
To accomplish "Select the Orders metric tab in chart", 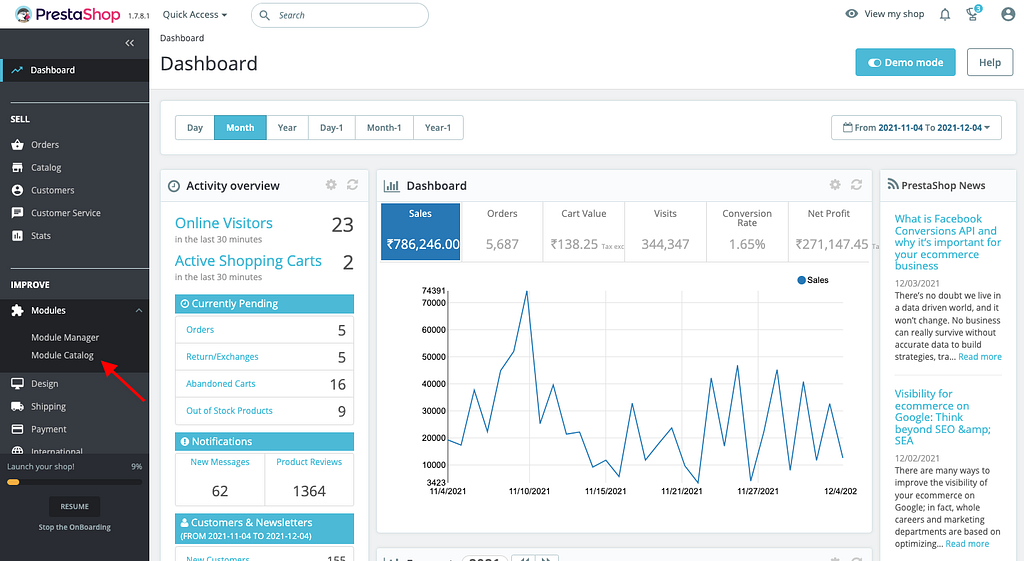I will coord(502,232).
